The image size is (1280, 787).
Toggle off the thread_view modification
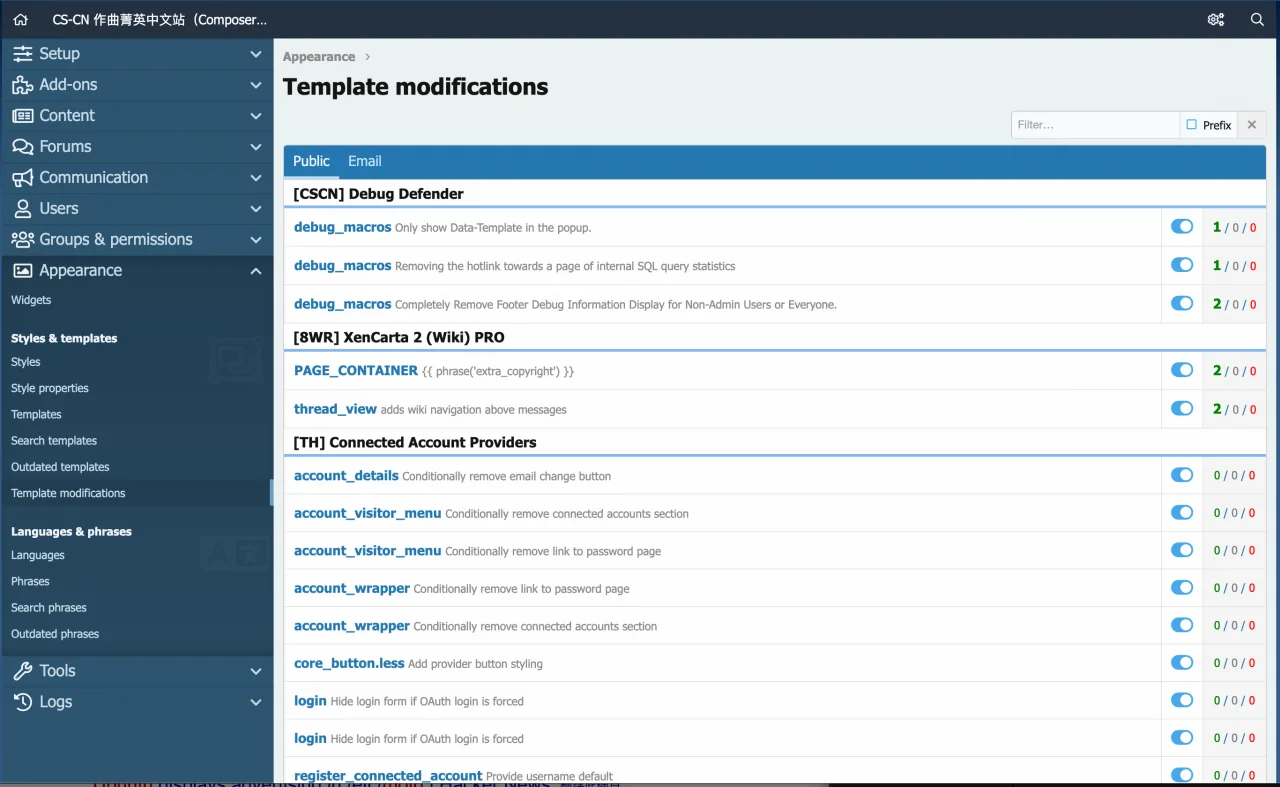click(x=1182, y=408)
